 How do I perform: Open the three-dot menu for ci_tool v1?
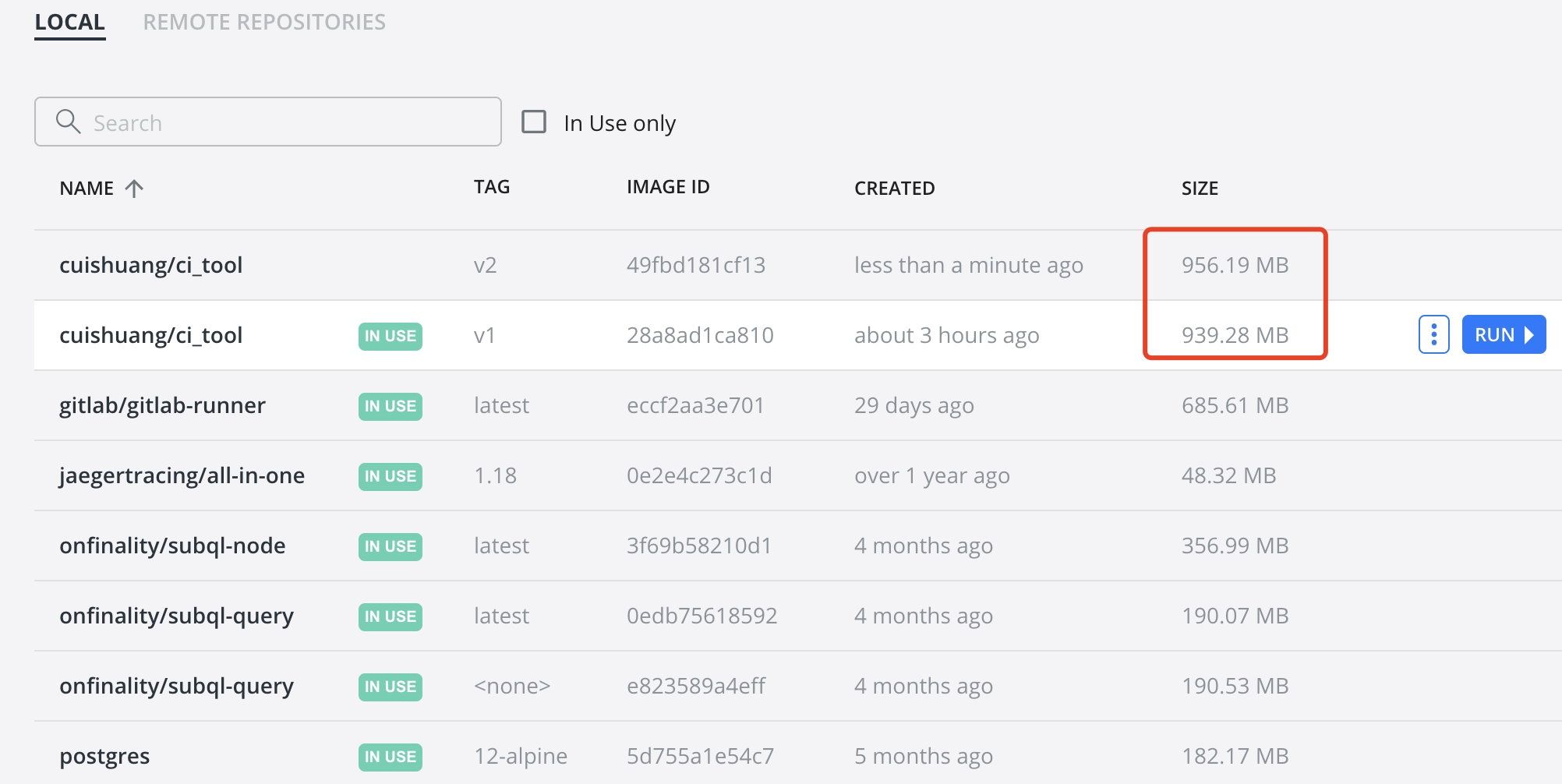1433,335
